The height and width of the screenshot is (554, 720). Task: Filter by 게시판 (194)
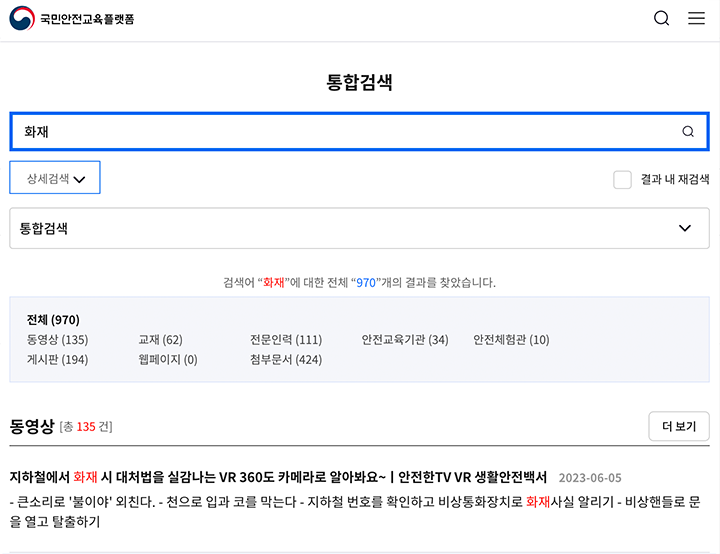[57, 360]
